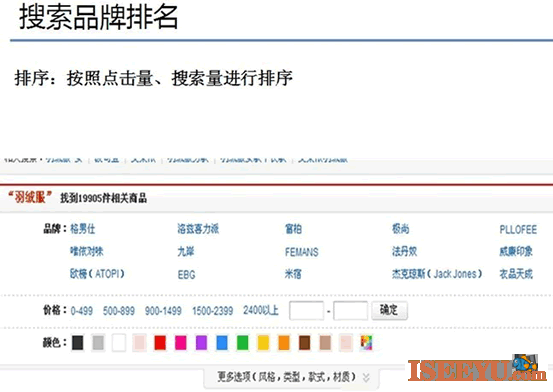Filter by price range 500-899
This screenshot has width=553, height=392.
click(x=118, y=311)
